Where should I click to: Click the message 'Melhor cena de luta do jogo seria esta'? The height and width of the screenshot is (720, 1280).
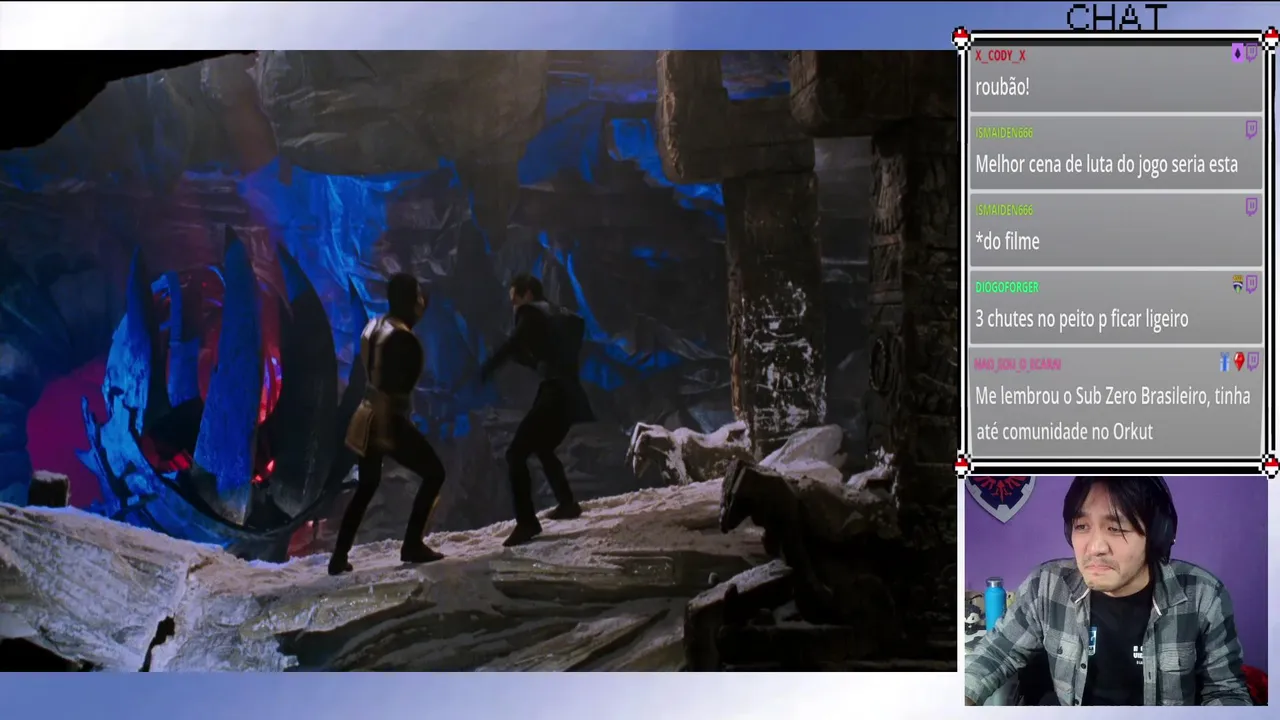click(1106, 164)
